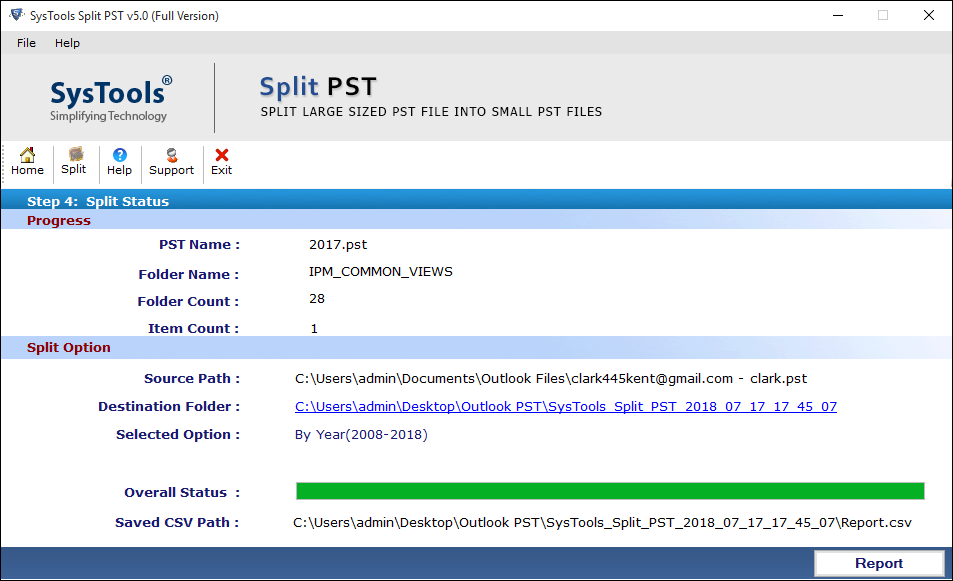Click the PST name value 2017.pst
The width and height of the screenshot is (953, 581).
coord(338,244)
